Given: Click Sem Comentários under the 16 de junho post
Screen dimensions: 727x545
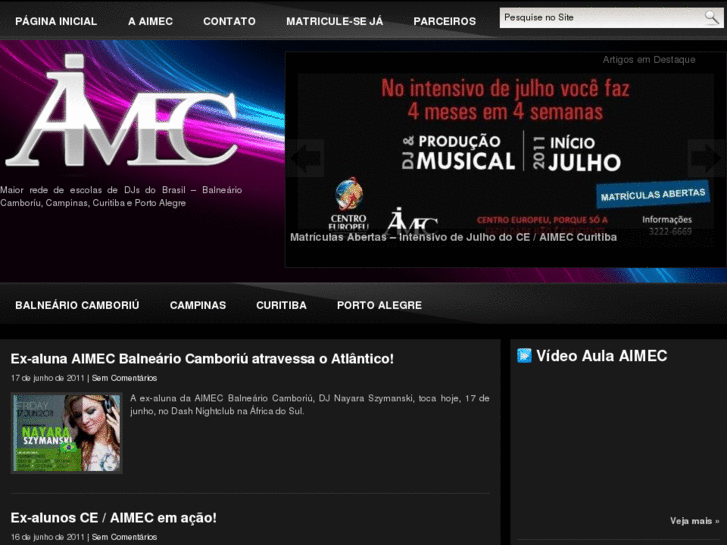Looking at the screenshot, I should (x=124, y=537).
